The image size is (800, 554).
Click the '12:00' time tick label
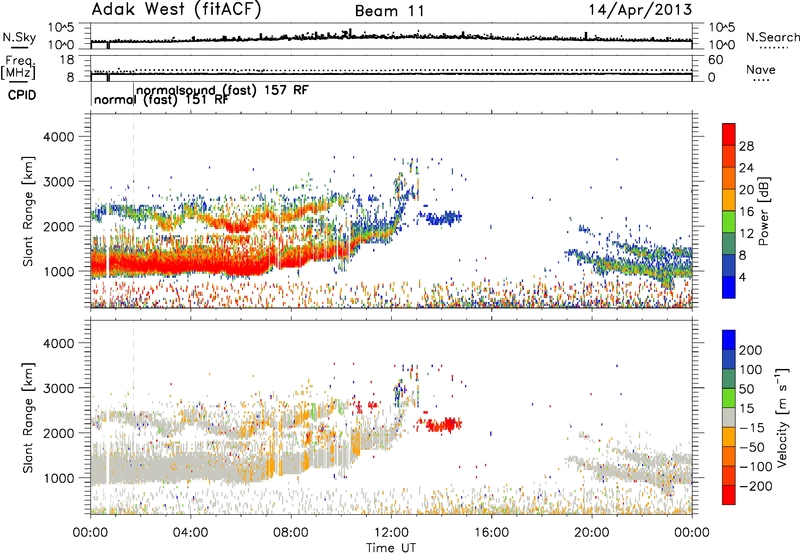pyautogui.click(x=391, y=533)
